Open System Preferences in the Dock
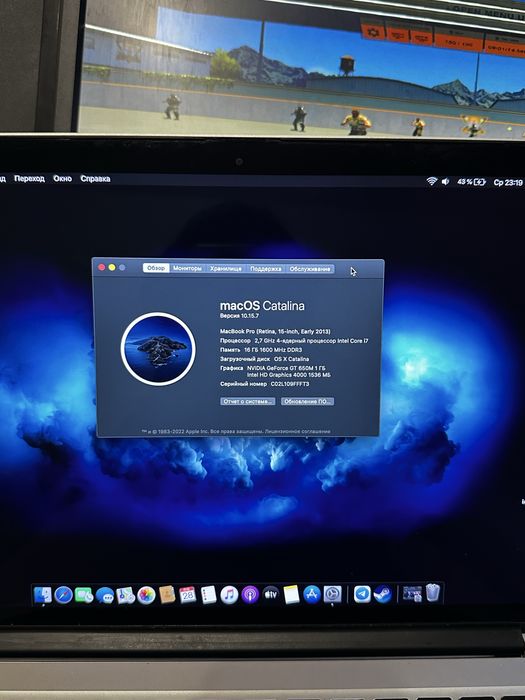This screenshot has height=700, width=525. click(333, 594)
